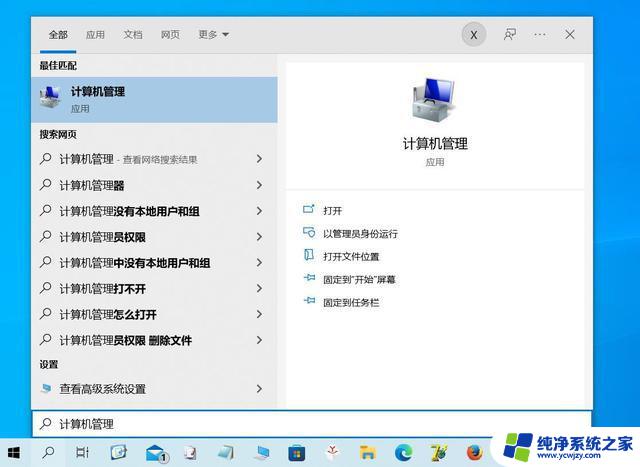The height and width of the screenshot is (467, 640).
Task: Click the magnifier icon beside 计算机管理怎么打开
Action: (46, 314)
